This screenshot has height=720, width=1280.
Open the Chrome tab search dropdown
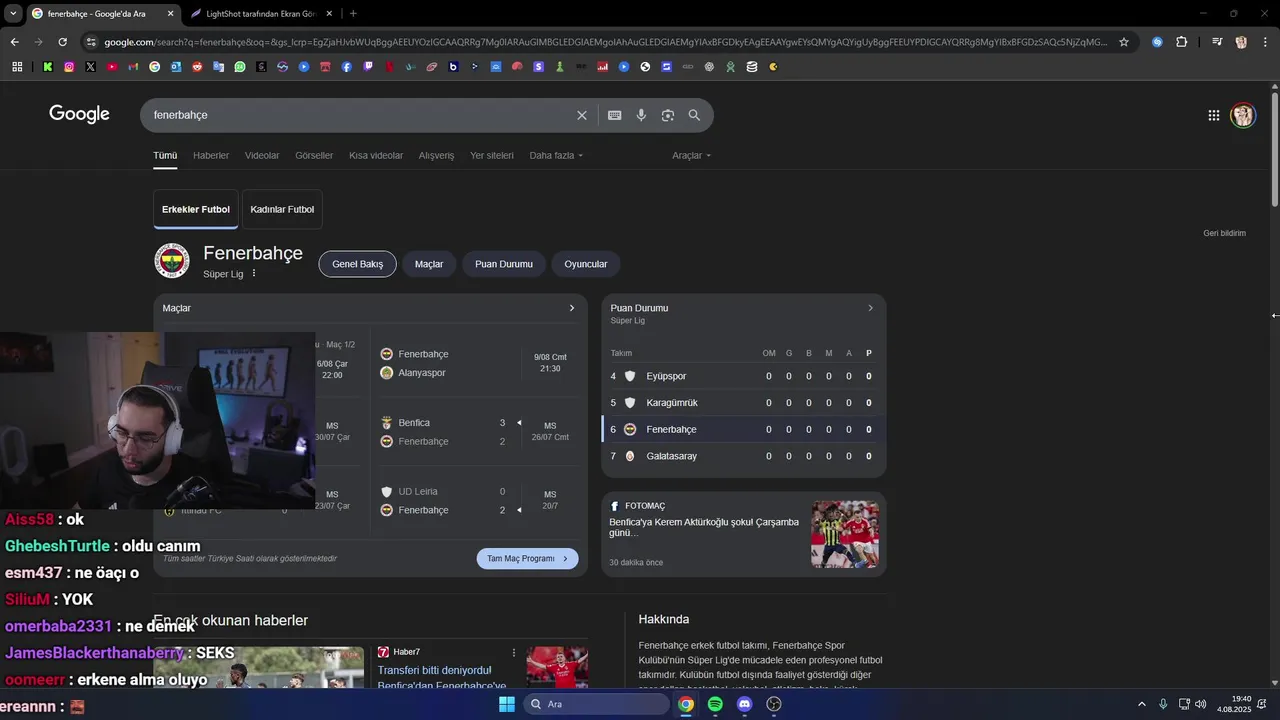click(x=13, y=13)
